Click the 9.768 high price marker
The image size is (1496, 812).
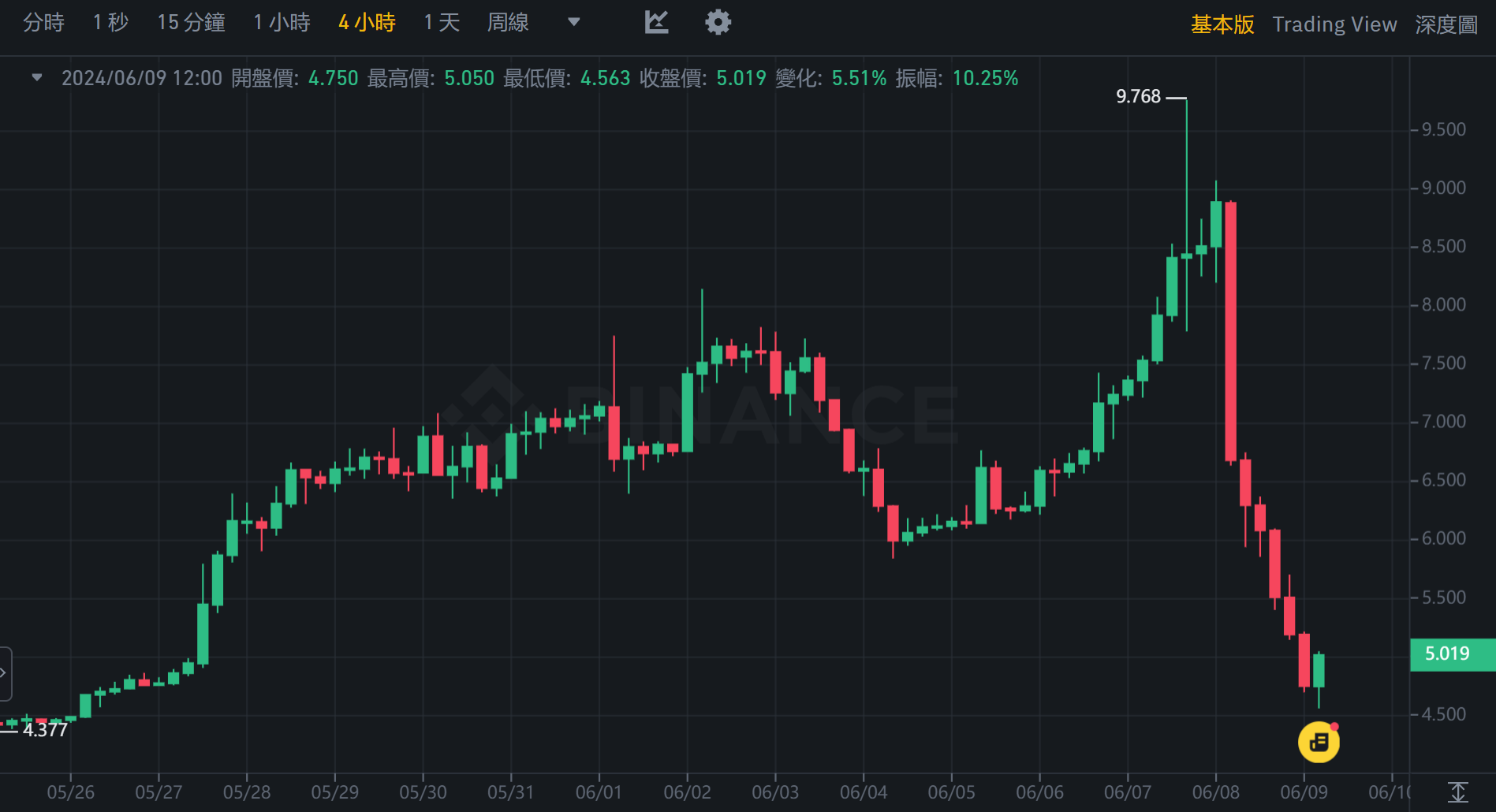1138,96
